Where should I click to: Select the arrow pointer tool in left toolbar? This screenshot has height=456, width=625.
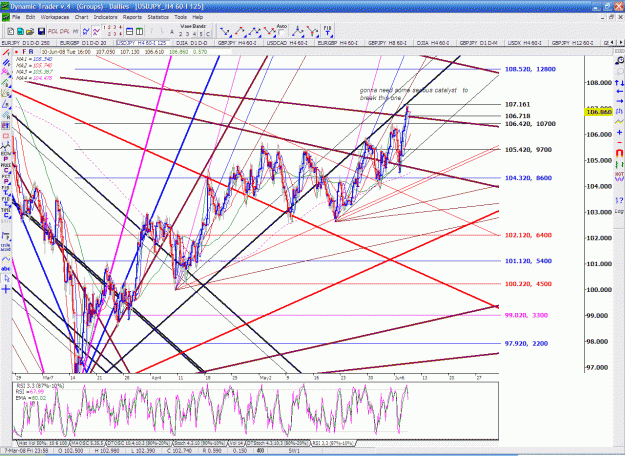pos(6,279)
